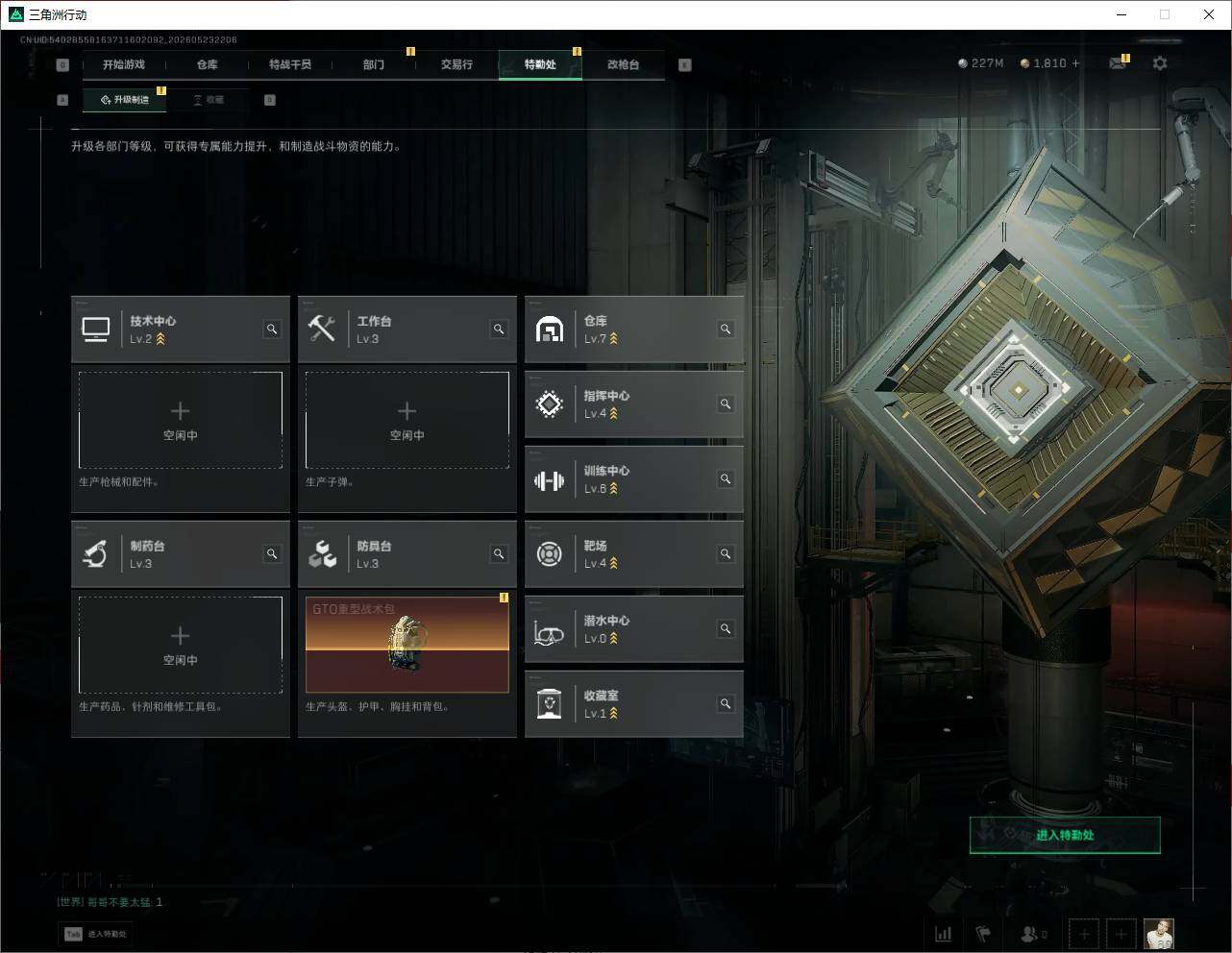Click the 潜水中心 Lv.0 label

tap(595, 639)
